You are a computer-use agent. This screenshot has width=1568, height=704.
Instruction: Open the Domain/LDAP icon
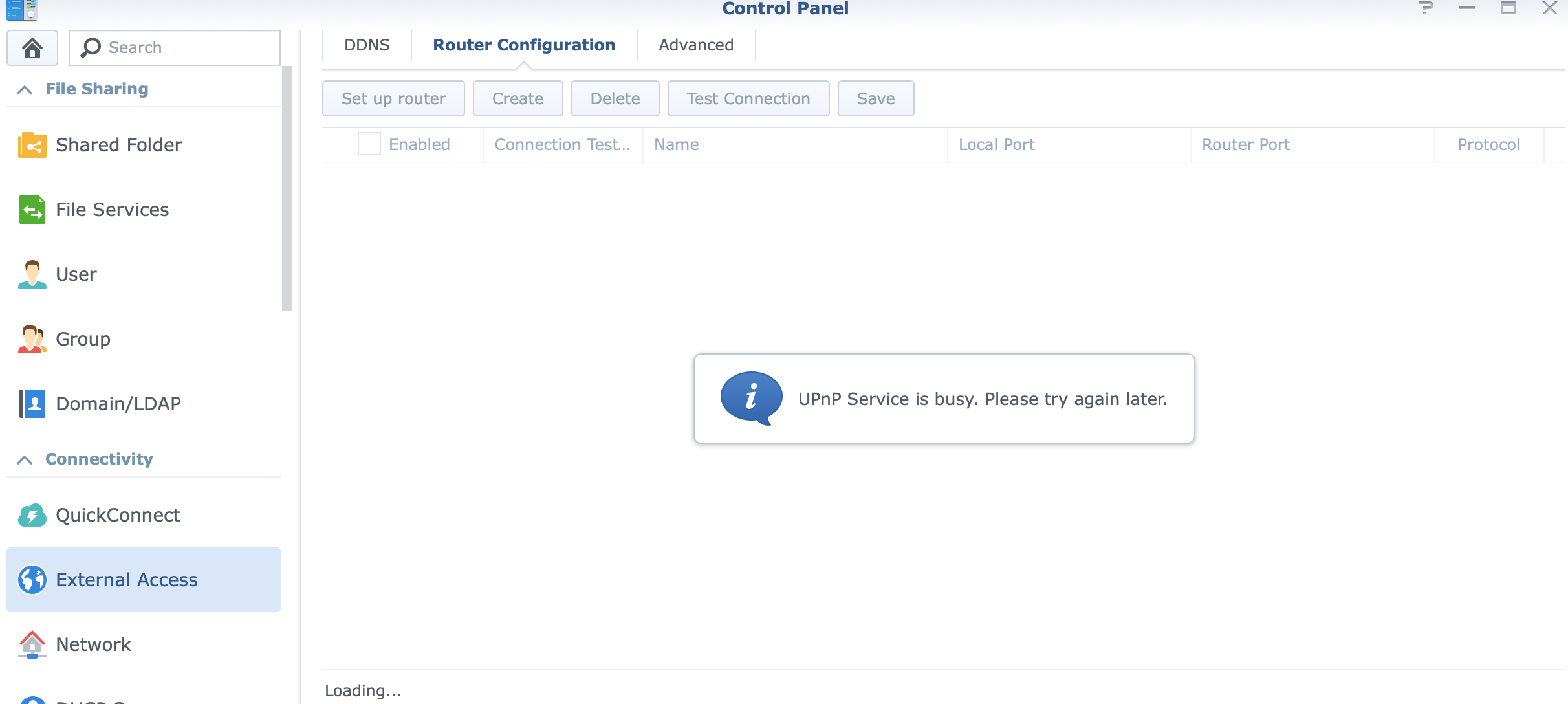click(x=32, y=404)
